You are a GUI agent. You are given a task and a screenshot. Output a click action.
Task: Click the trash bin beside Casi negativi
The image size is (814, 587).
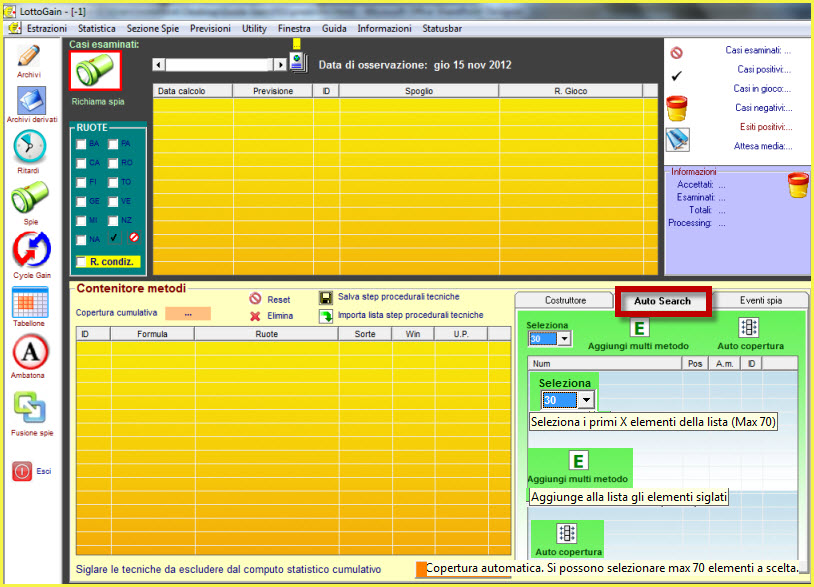(676, 108)
